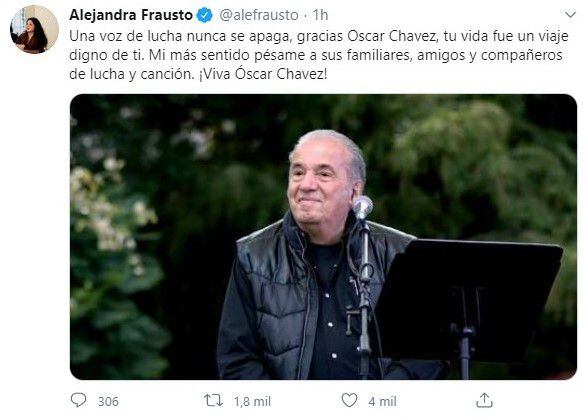Open Alejandra Frausto's profile avatar
Image resolution: width=587 pixels, height=419 pixels.
(34, 30)
